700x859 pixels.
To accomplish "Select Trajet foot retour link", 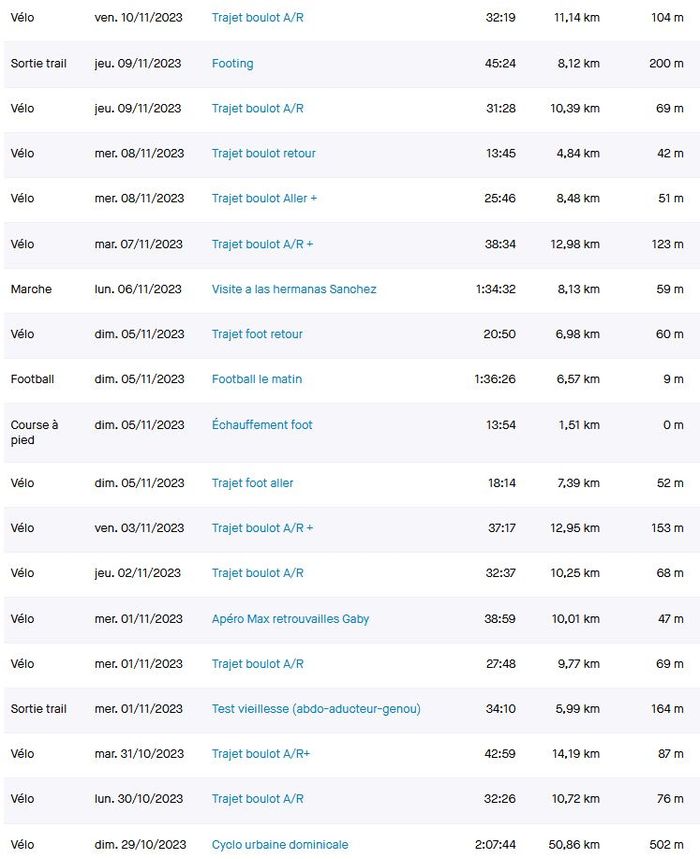I will point(257,334).
